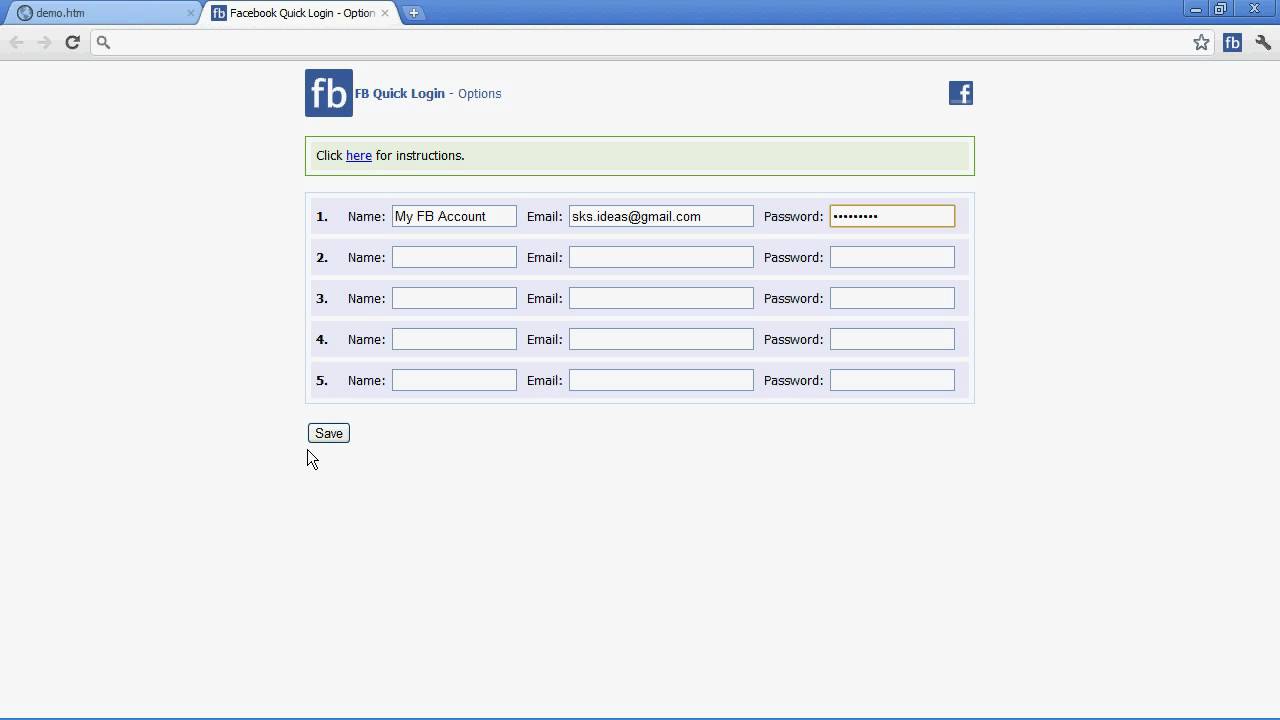
Task: Click the Facebook icon at top right of page
Action: pyautogui.click(x=961, y=92)
